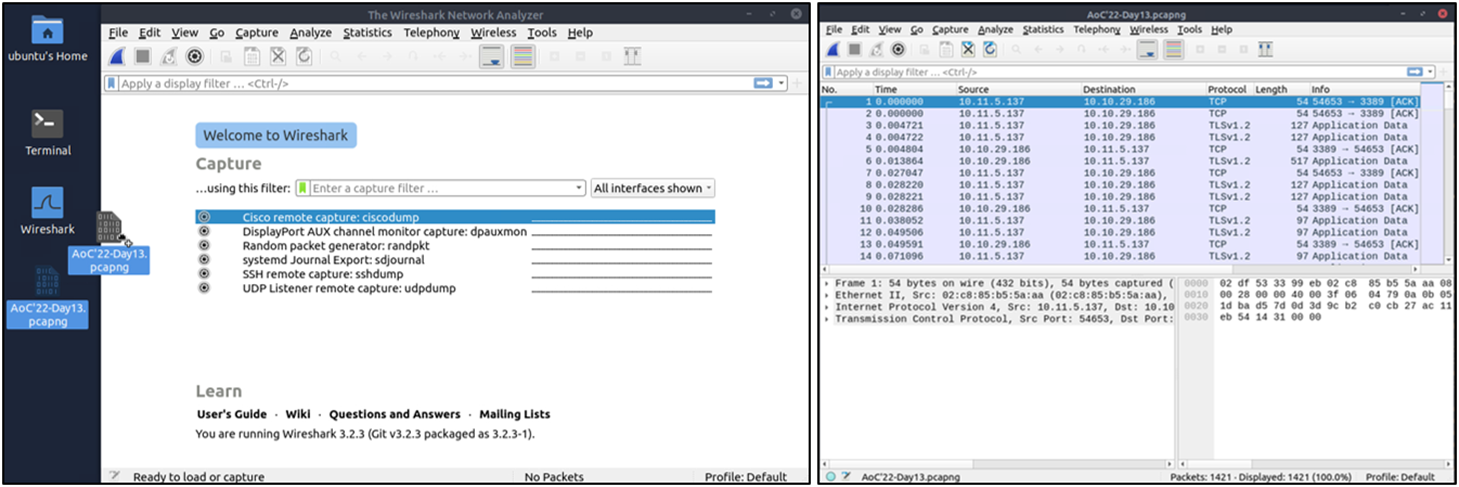Toggle auto-scroll during live capture in the pcapng window
The image size is (1459, 487).
1149,49
